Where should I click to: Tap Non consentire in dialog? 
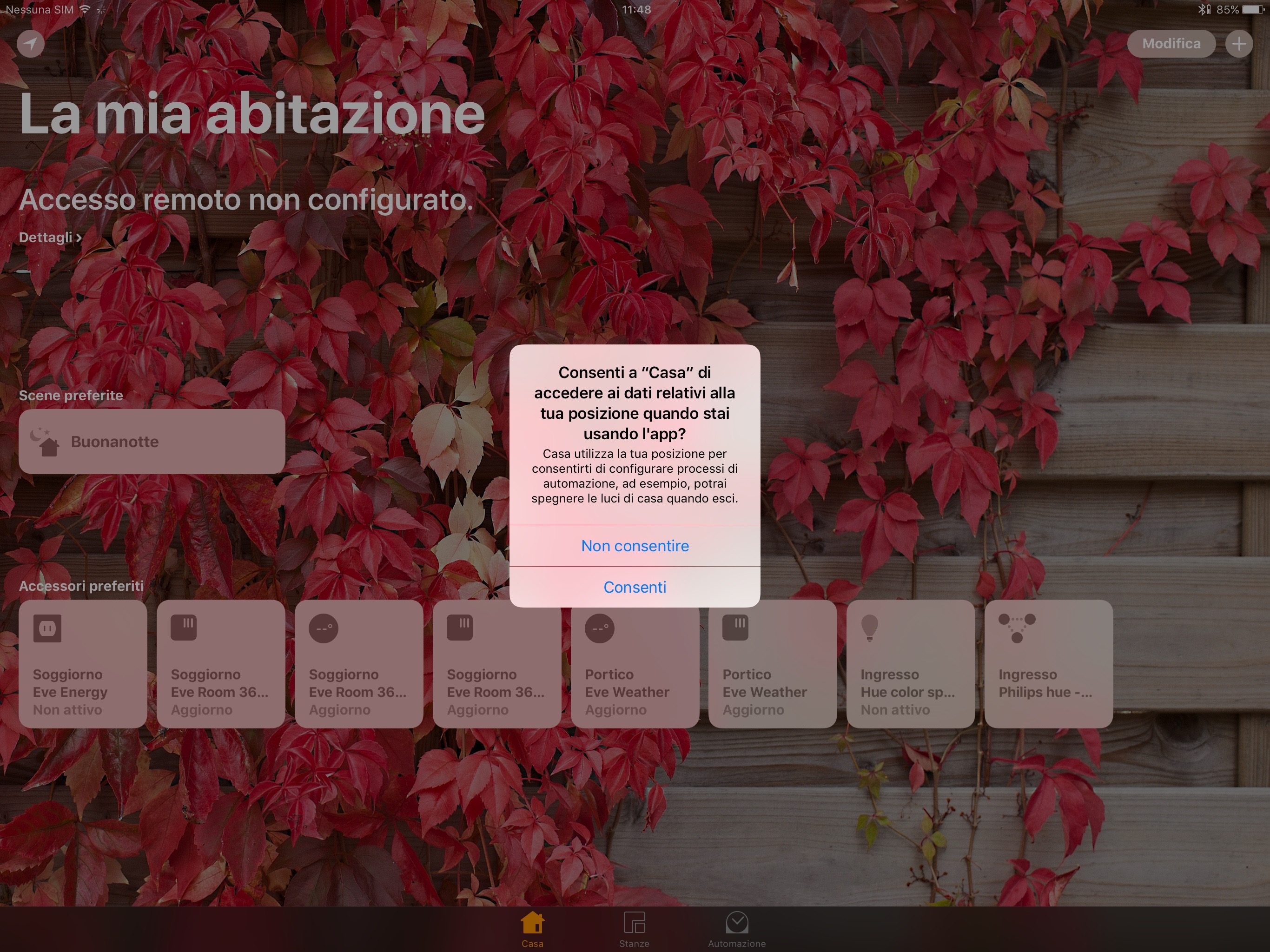(x=635, y=545)
